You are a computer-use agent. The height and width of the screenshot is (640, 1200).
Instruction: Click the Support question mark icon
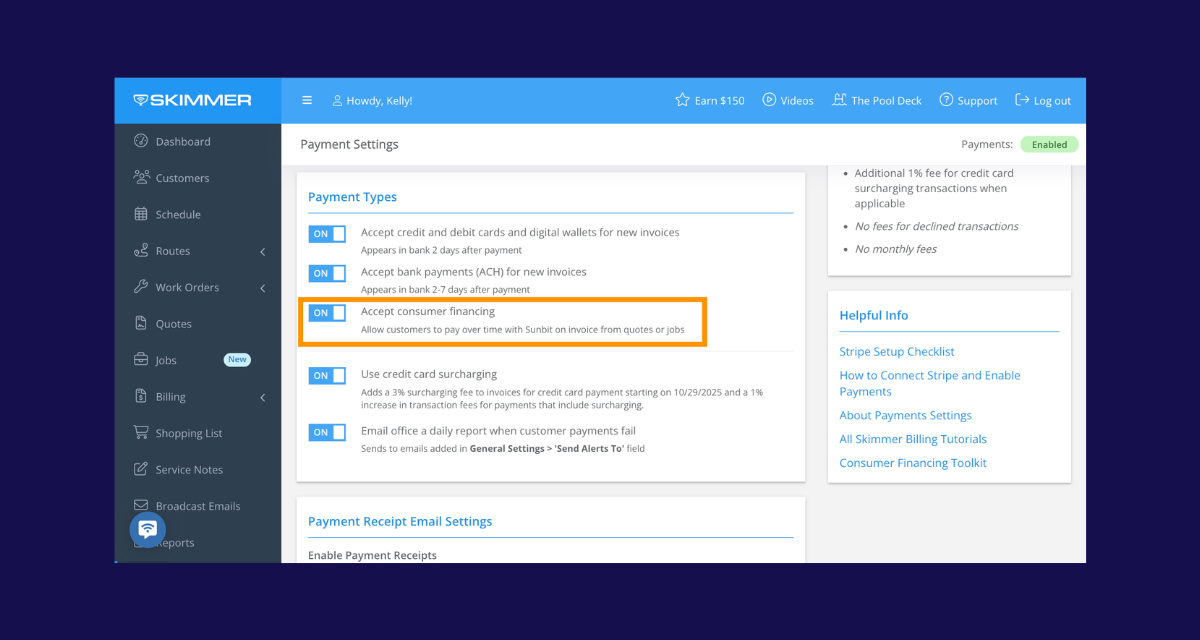[946, 100]
